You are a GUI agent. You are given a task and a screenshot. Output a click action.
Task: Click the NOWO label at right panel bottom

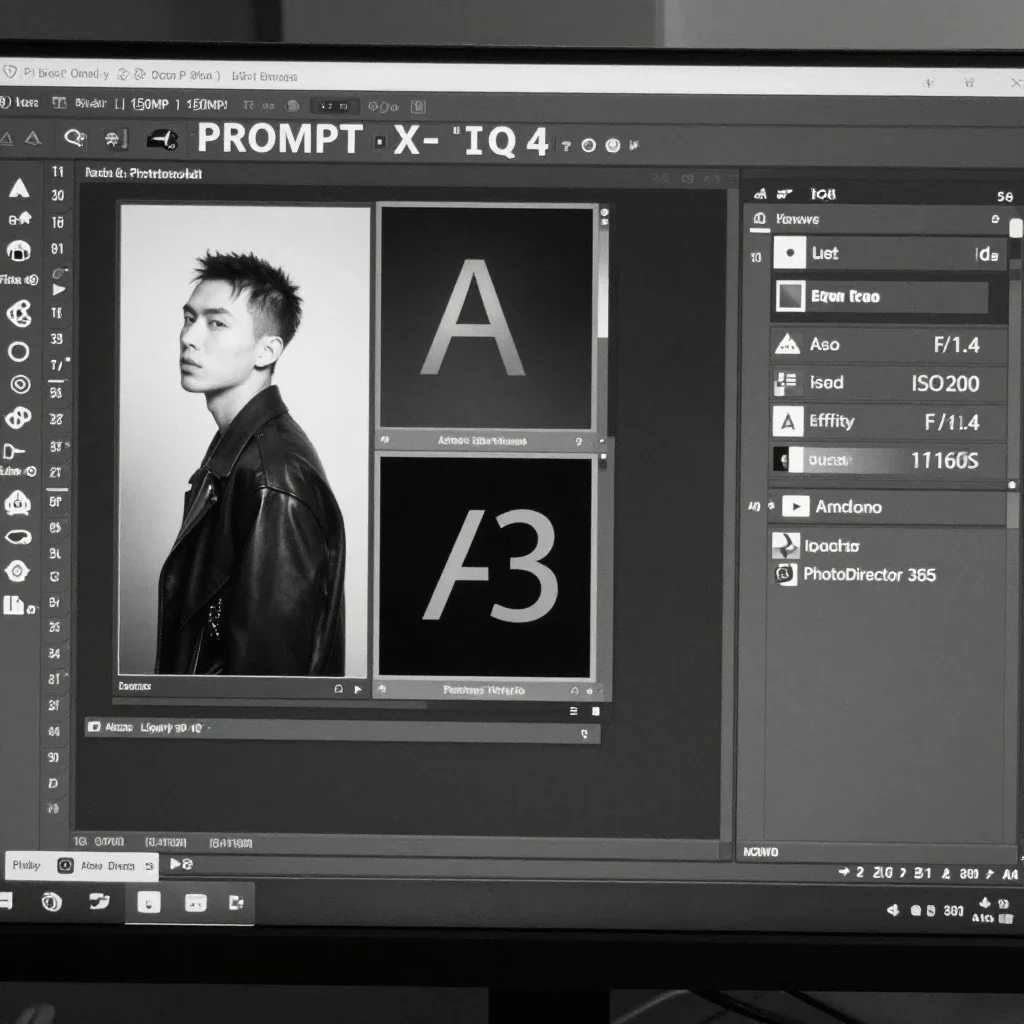[761, 852]
